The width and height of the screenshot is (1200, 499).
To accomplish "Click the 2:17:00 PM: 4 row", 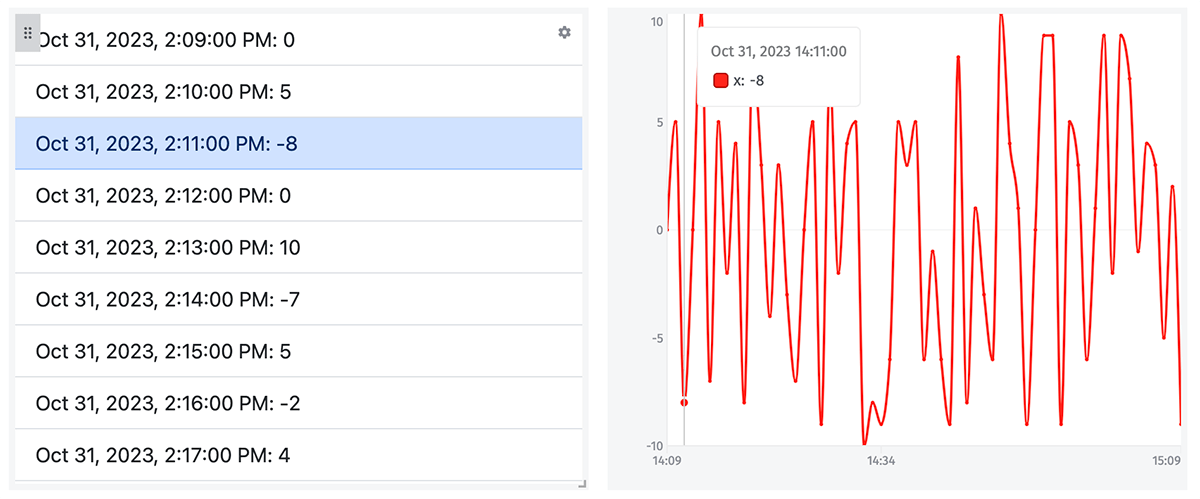I will (x=299, y=456).
